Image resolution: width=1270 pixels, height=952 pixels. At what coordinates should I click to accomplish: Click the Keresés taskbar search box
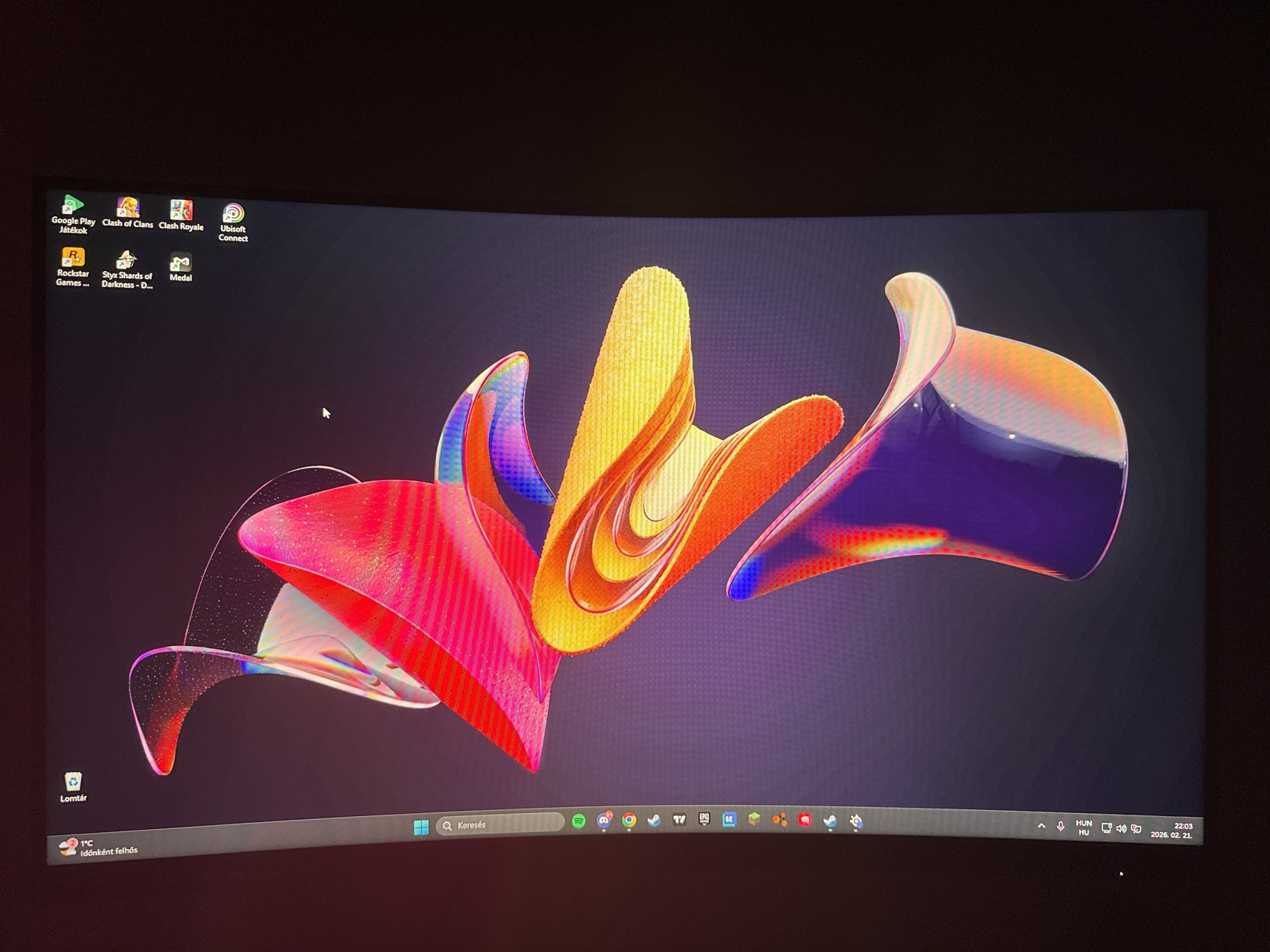[x=501, y=824]
